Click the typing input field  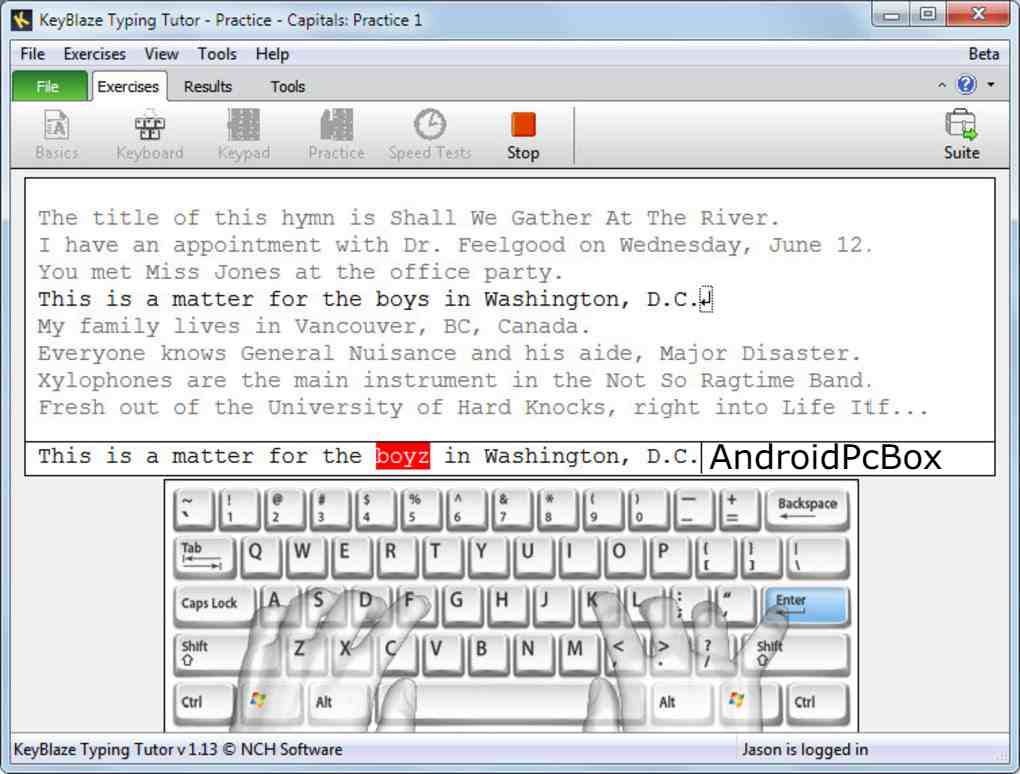click(x=509, y=458)
